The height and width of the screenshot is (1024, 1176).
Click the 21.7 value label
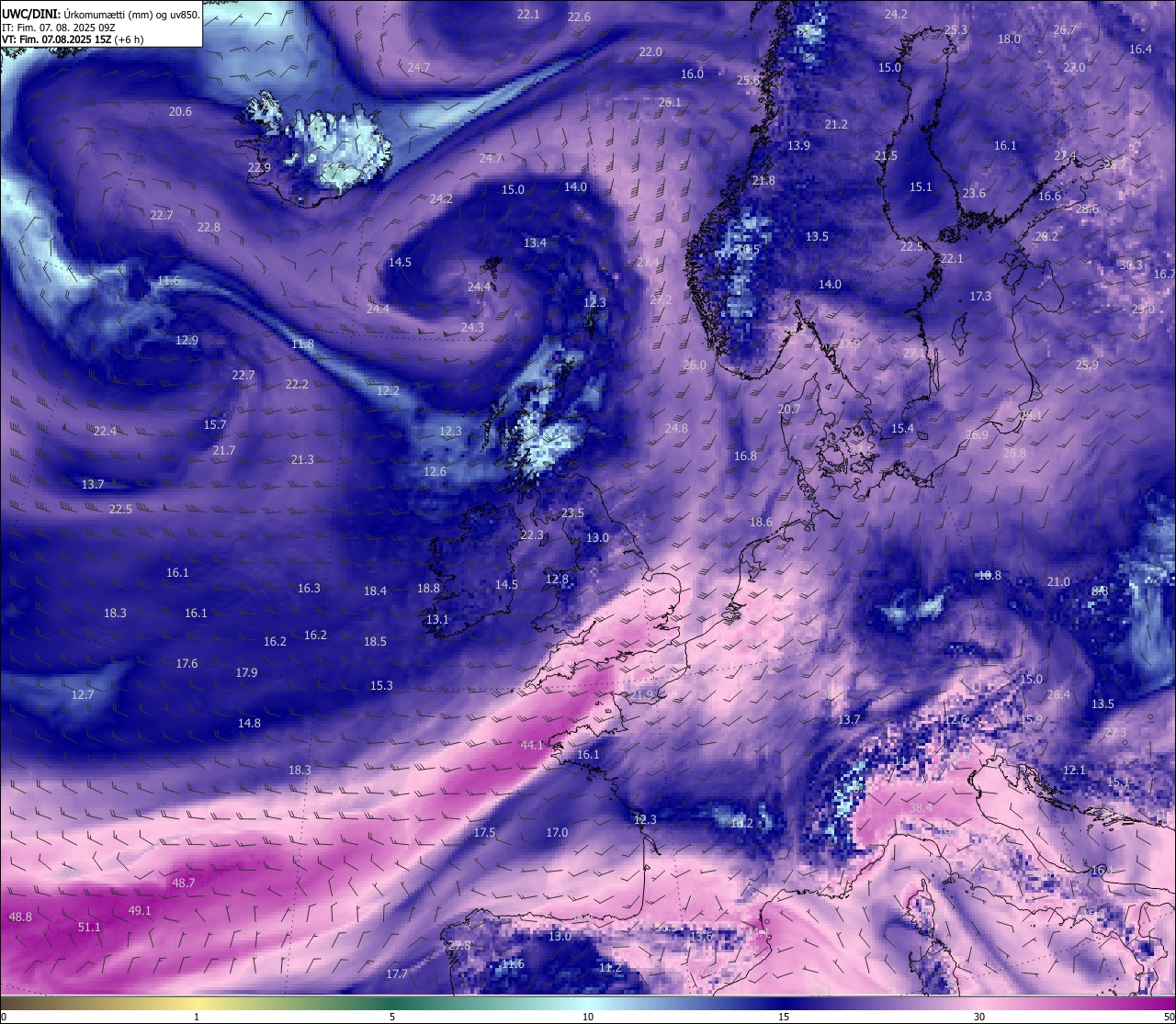point(223,450)
